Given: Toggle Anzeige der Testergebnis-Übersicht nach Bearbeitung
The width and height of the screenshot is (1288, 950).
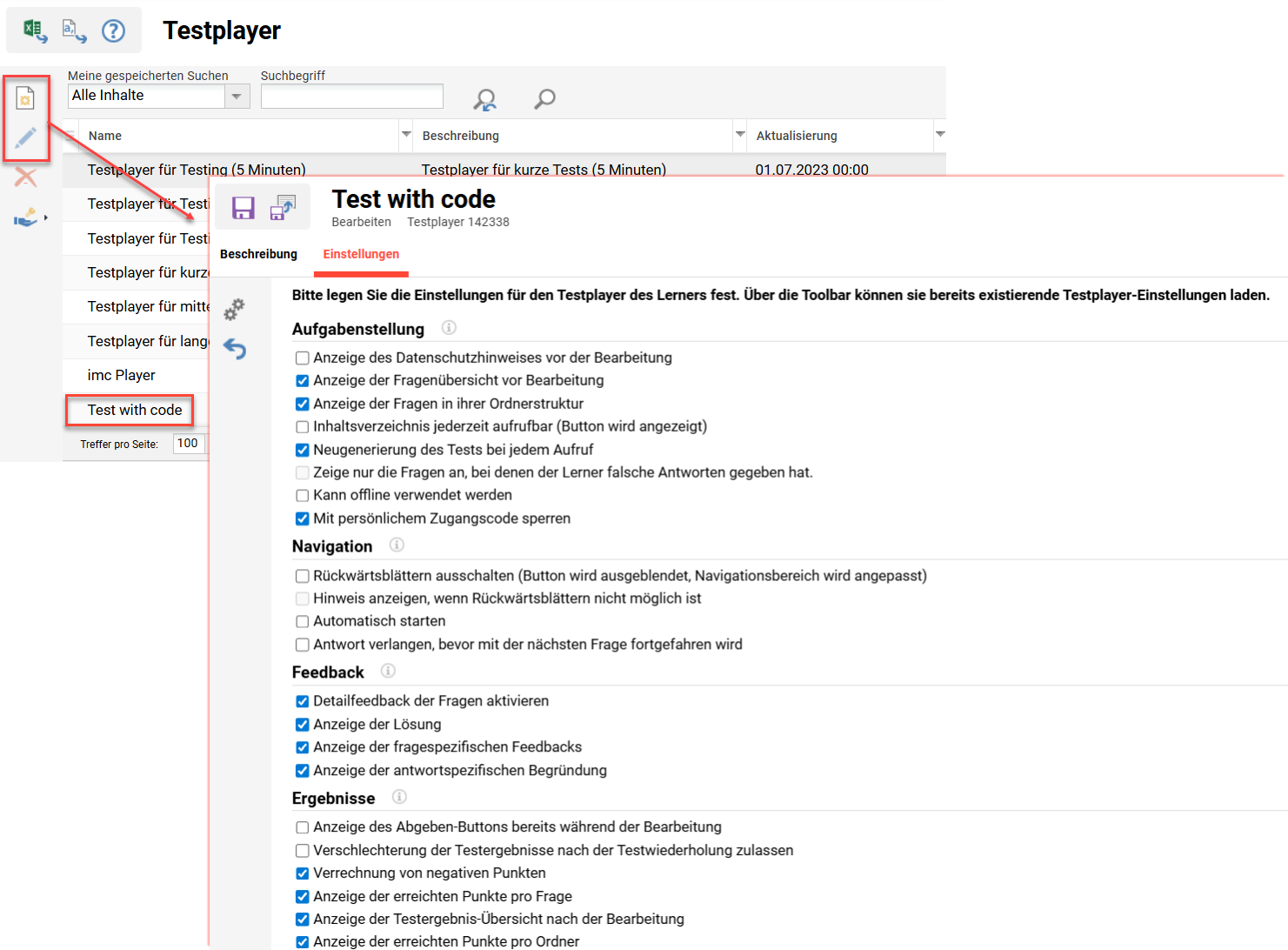Looking at the screenshot, I should point(302,920).
